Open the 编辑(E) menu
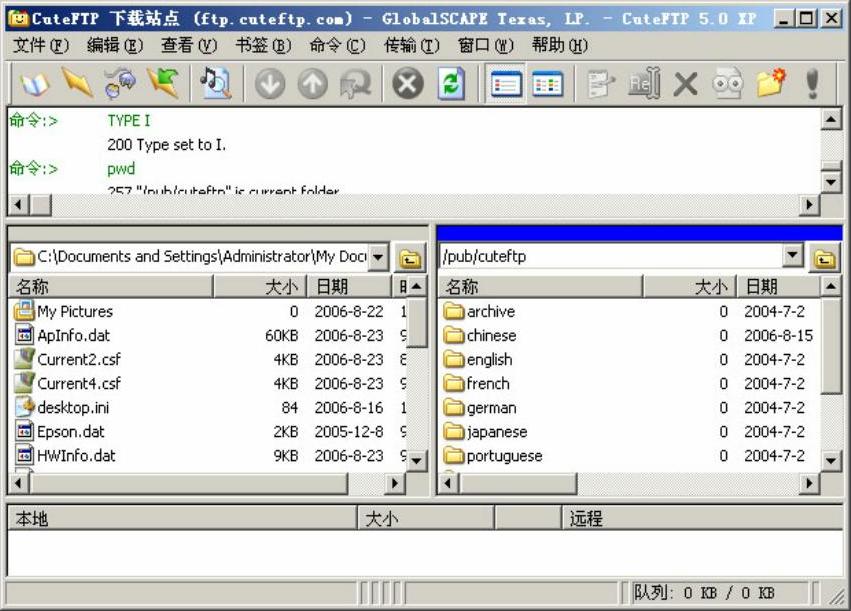The image size is (851, 611). pos(115,46)
